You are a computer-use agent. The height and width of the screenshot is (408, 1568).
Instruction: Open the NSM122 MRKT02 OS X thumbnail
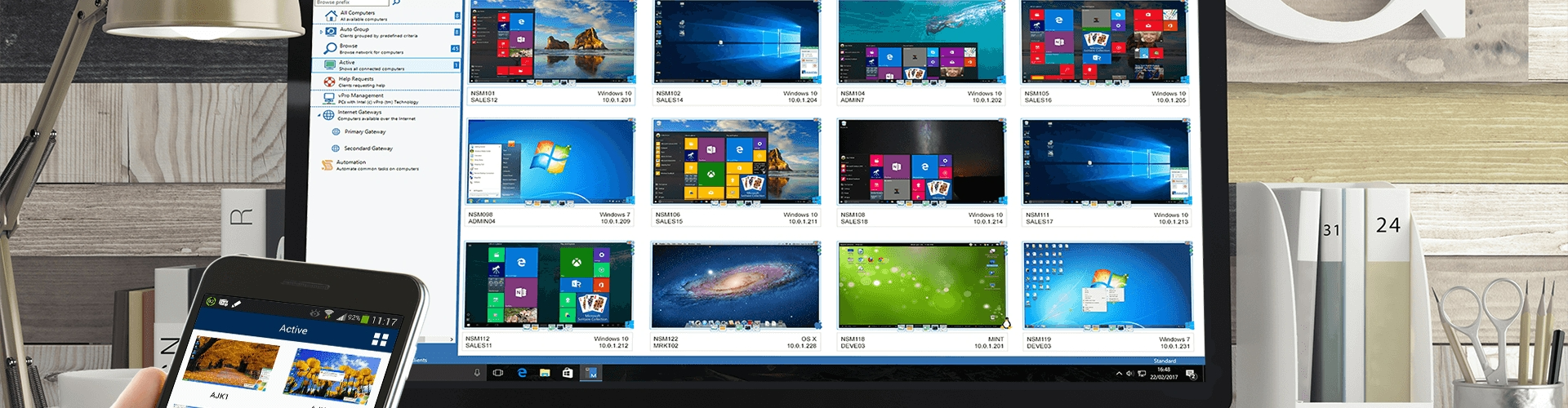tap(735, 286)
